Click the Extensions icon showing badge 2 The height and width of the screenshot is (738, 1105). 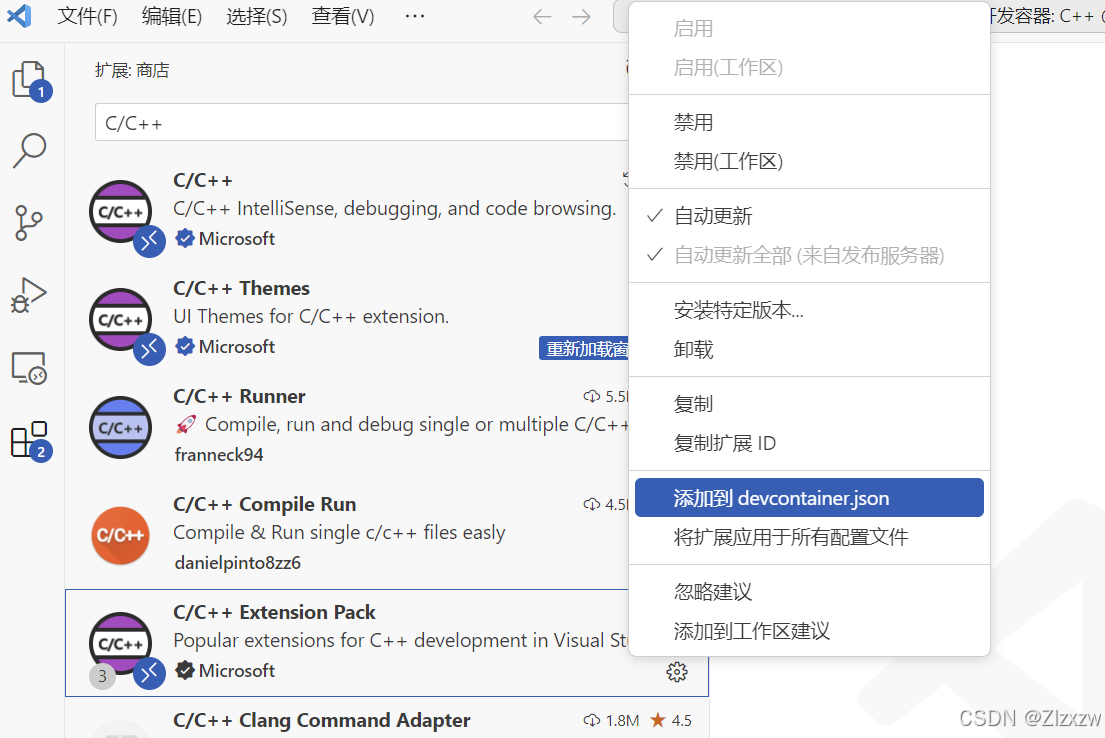tap(30, 440)
